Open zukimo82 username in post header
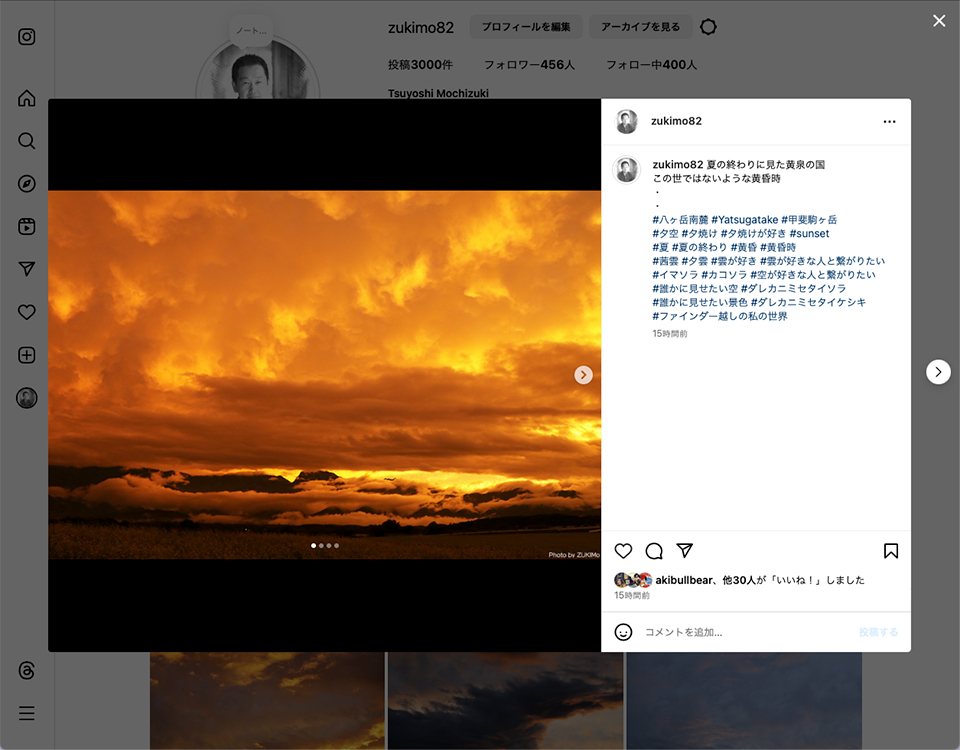Viewport: 960px width, 750px height. [676, 121]
